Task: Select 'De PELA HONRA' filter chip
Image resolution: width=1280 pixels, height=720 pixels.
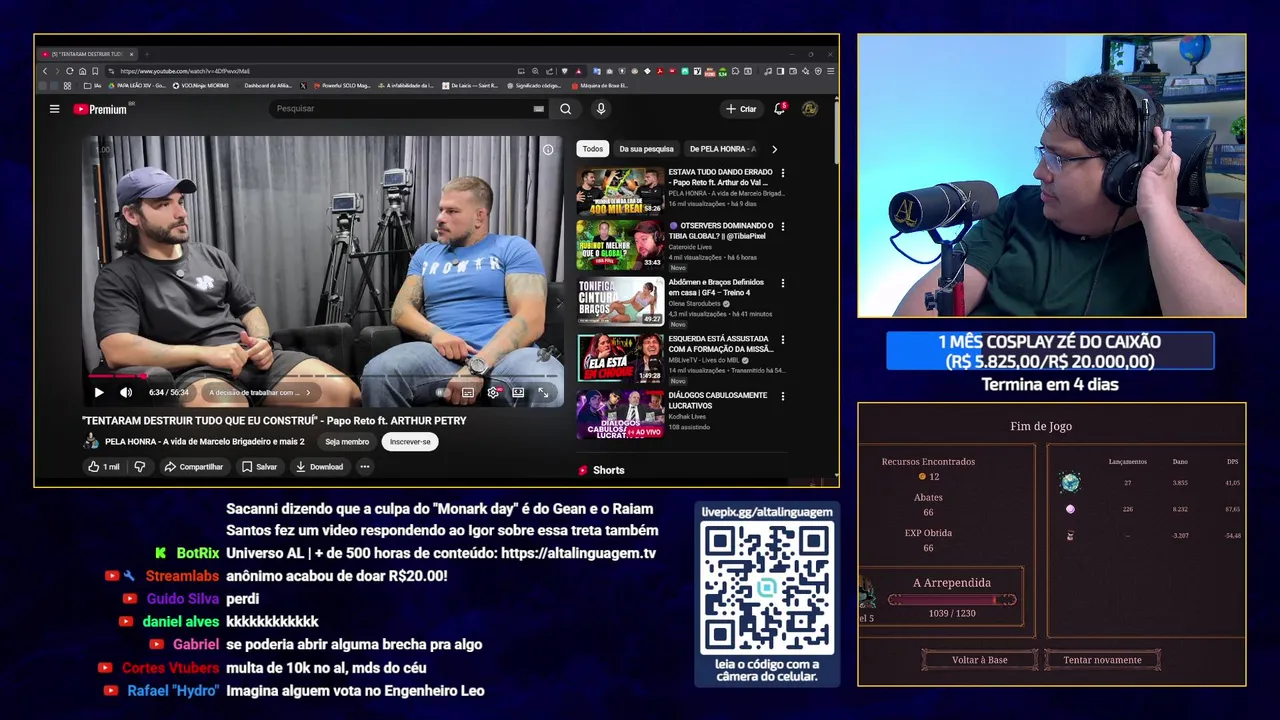Action: 722,149
